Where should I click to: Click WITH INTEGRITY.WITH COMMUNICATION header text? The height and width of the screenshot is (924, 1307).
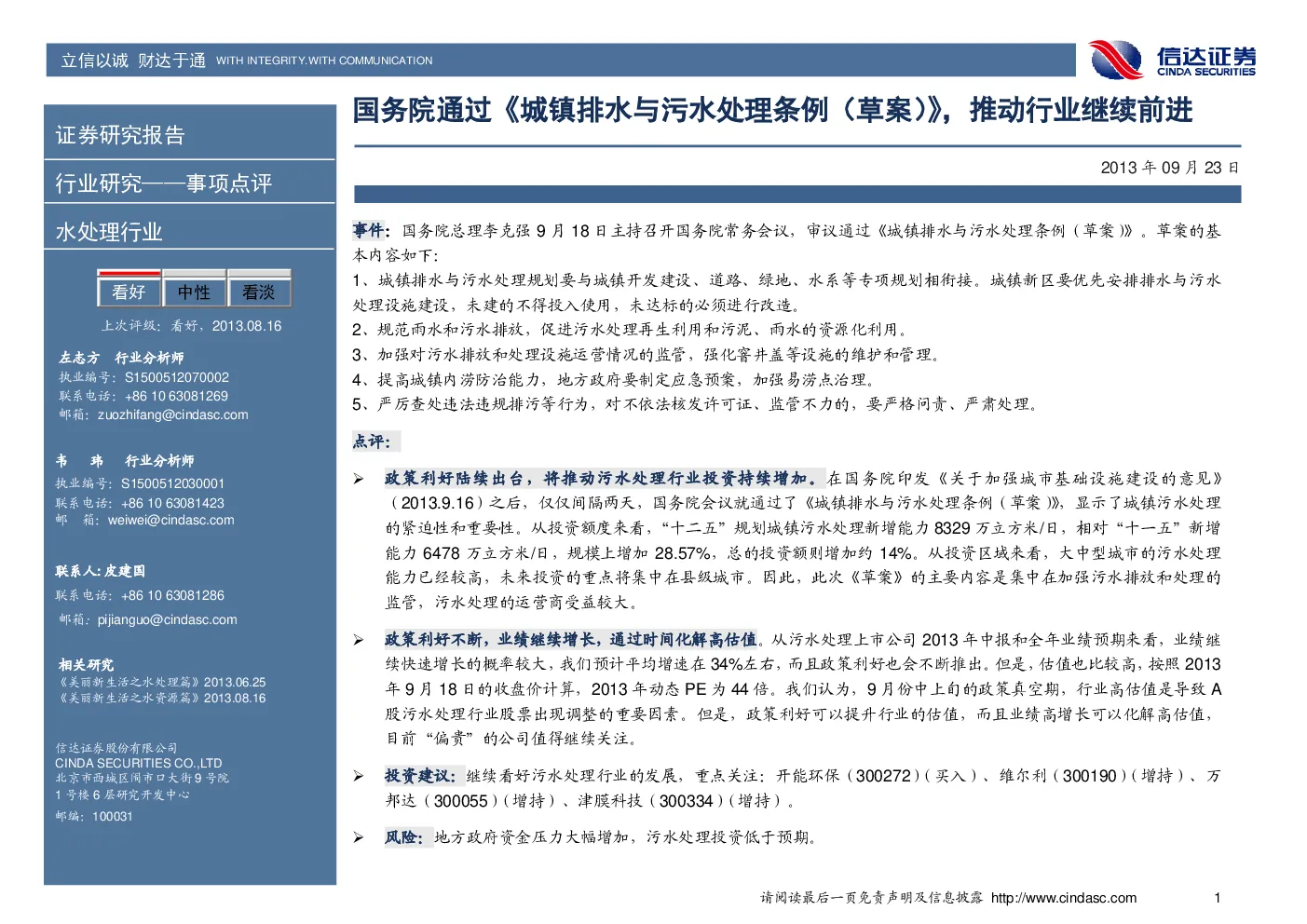click(324, 61)
